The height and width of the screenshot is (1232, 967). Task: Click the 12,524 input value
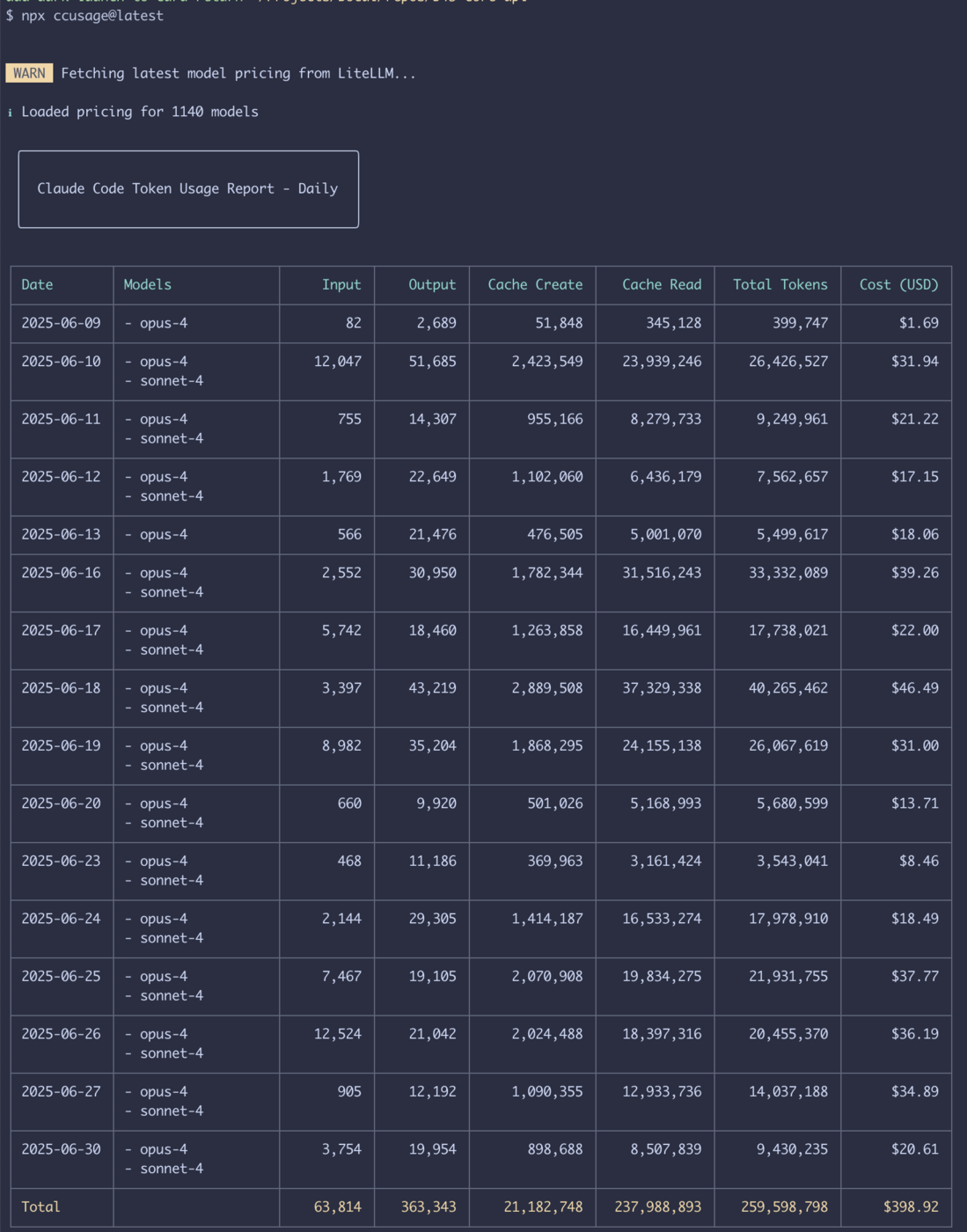[338, 1033]
